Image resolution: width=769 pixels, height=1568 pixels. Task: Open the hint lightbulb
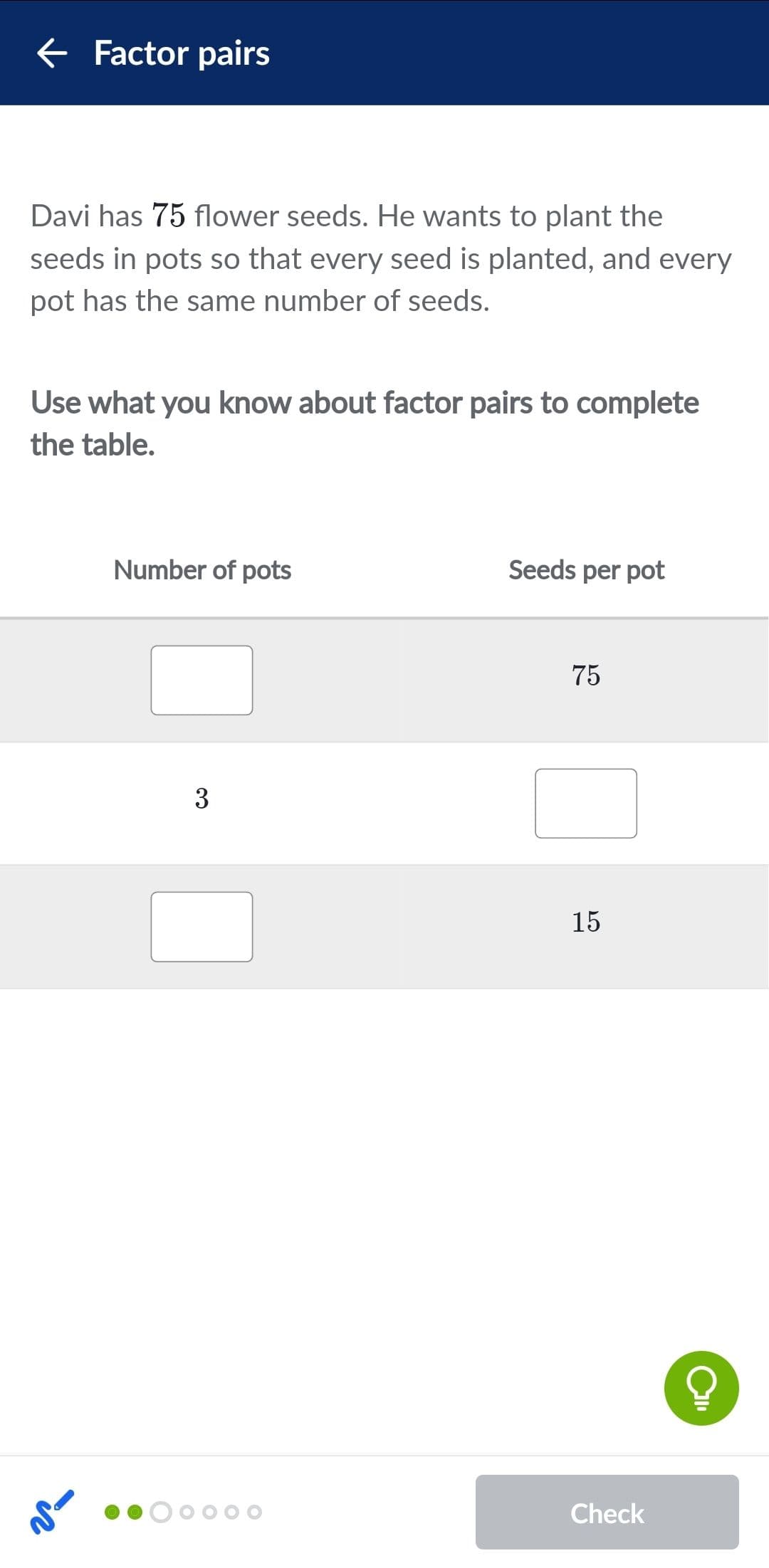[701, 1389]
